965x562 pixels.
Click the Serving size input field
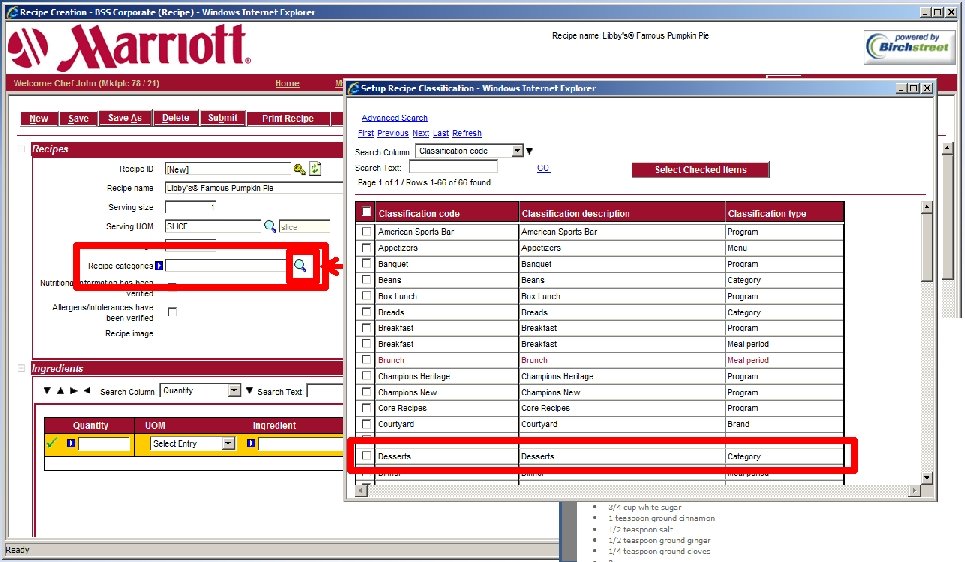190,207
